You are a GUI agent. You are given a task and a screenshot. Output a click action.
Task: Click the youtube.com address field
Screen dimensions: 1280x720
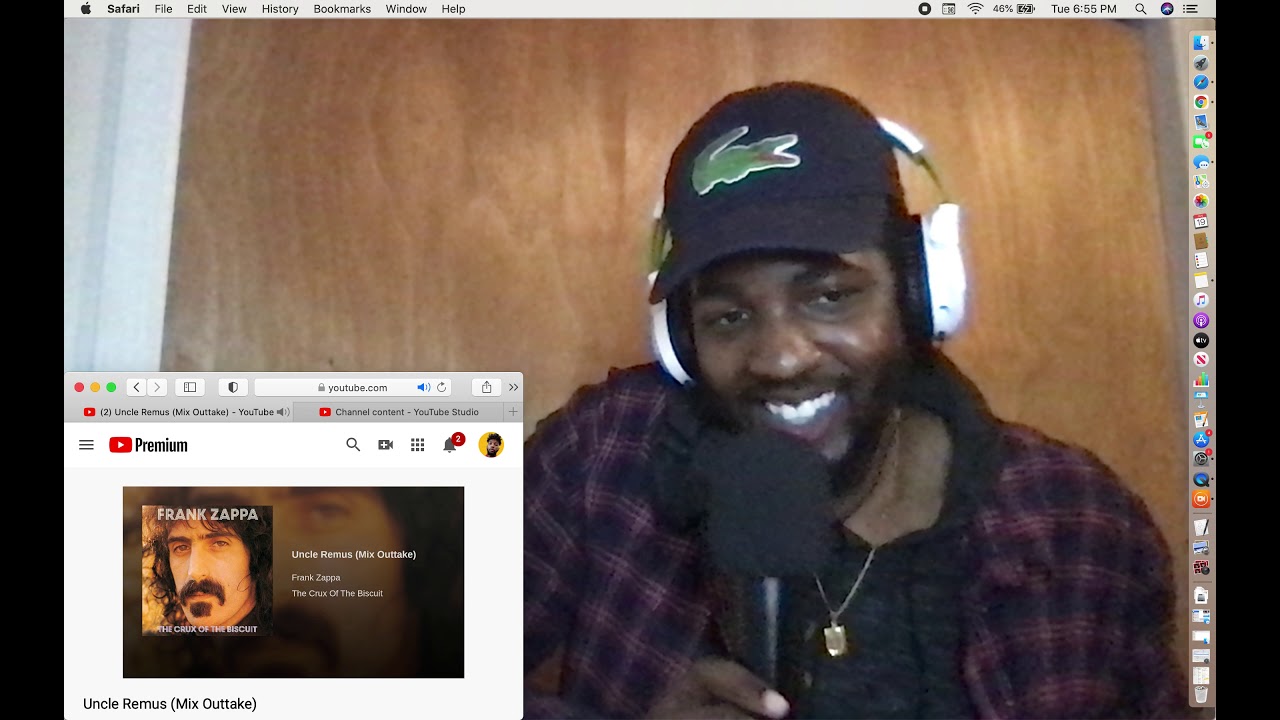(352, 387)
